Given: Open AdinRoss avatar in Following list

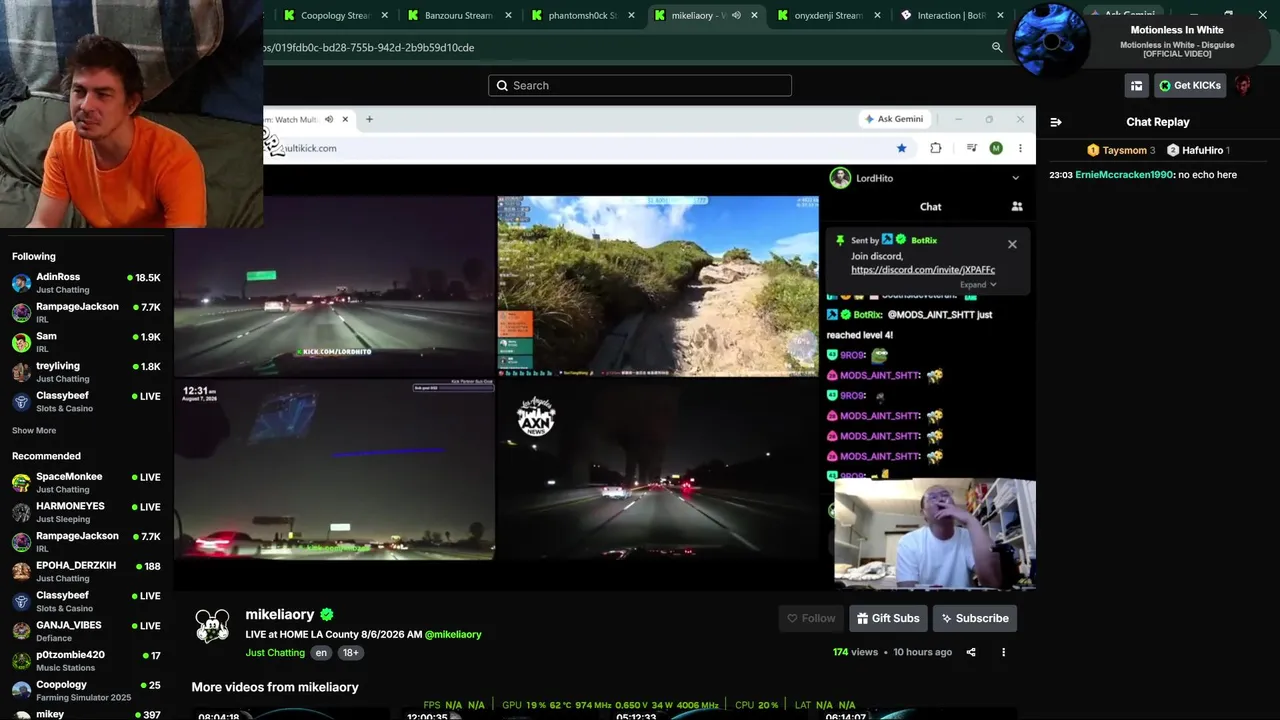Looking at the screenshot, I should [21, 283].
